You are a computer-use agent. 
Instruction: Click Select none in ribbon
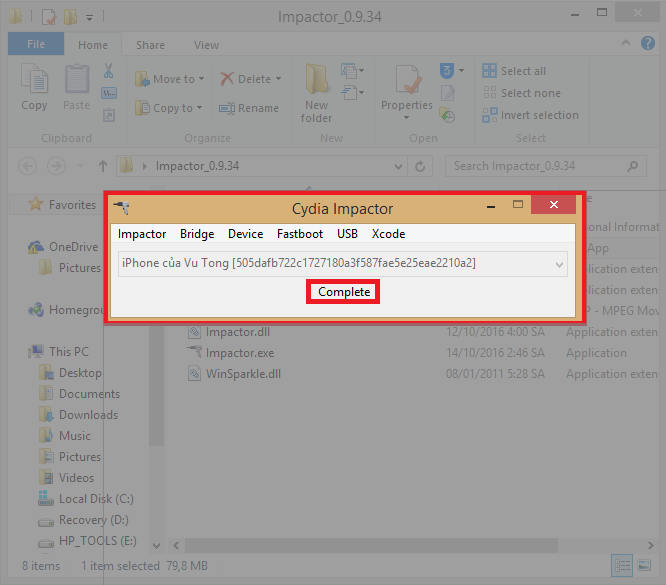[x=522, y=93]
